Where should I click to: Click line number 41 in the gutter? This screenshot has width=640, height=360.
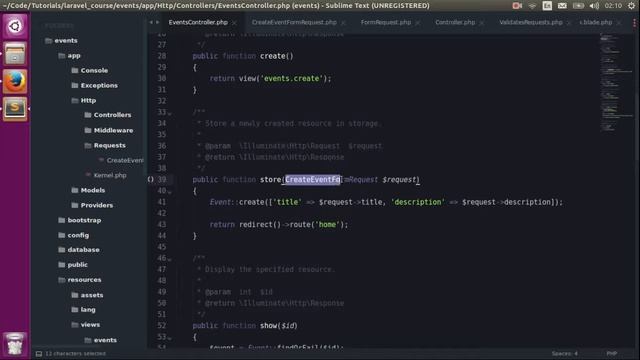tap(162, 202)
